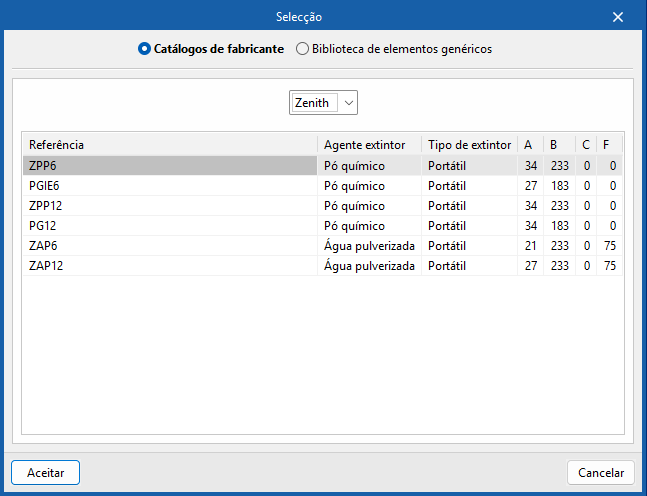Image resolution: width=647 pixels, height=496 pixels.
Task: Click the C rating column header
Action: point(585,144)
